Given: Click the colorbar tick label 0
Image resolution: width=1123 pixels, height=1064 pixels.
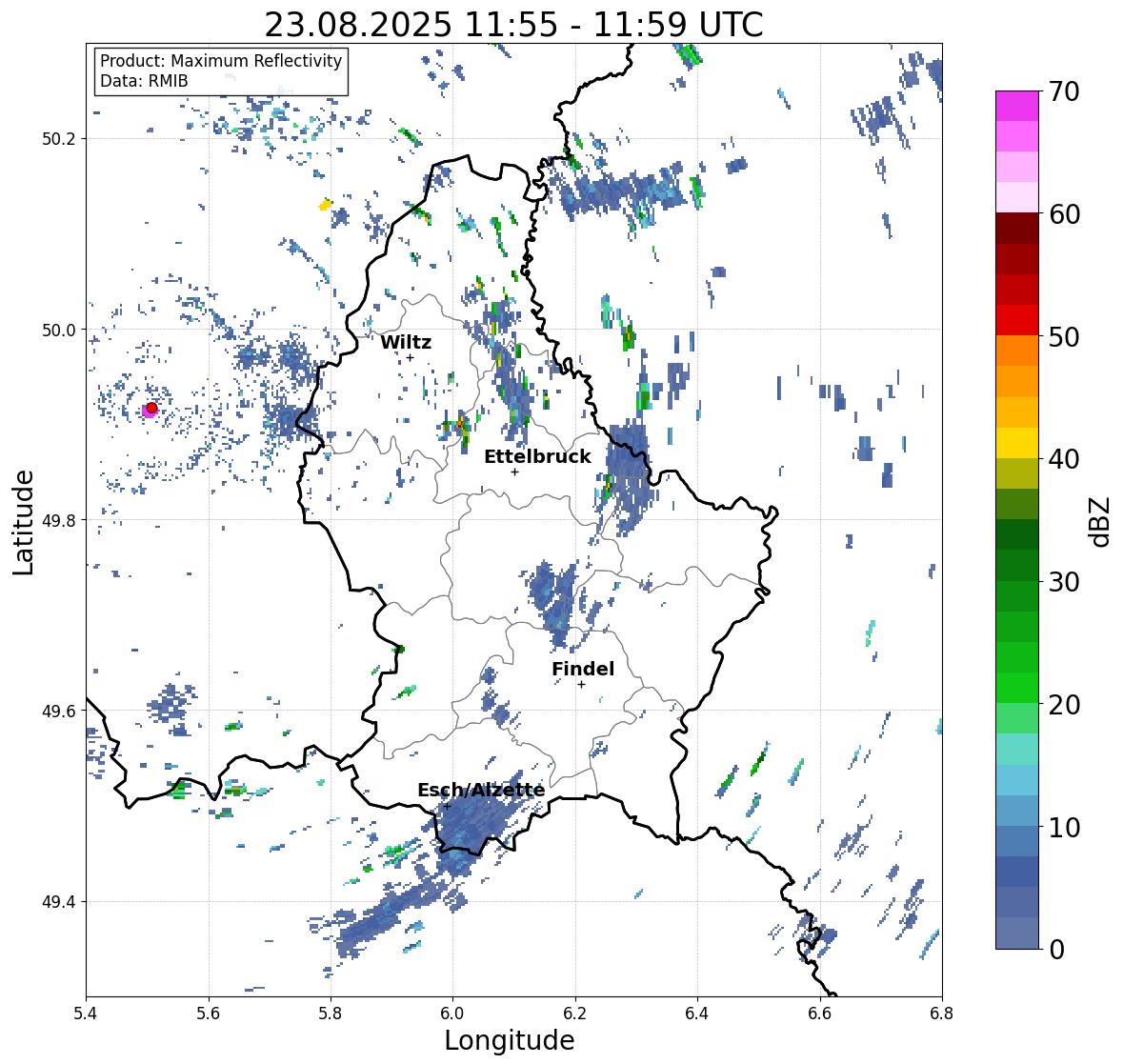Looking at the screenshot, I should pyautogui.click(x=1056, y=950).
